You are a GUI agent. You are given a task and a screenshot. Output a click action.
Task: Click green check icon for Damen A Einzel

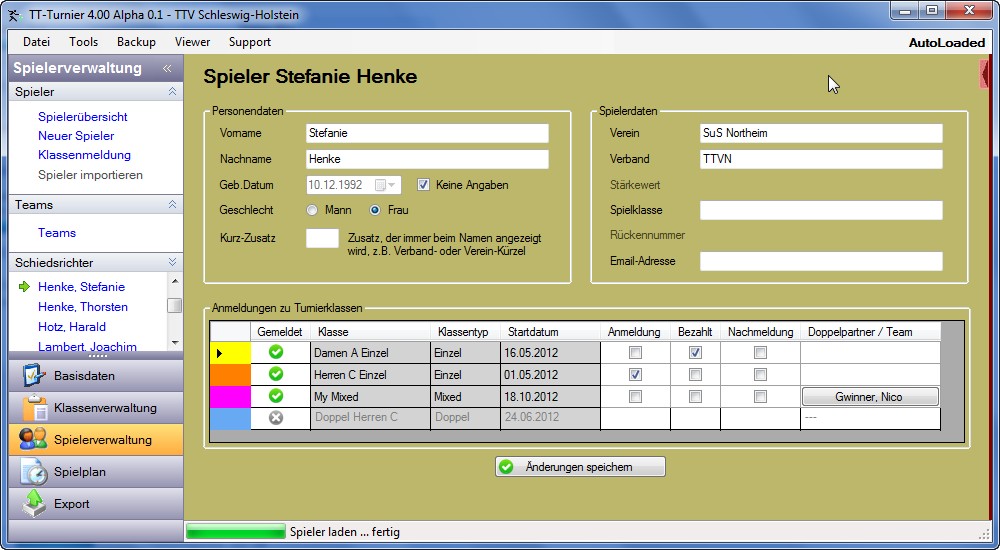pos(276,352)
